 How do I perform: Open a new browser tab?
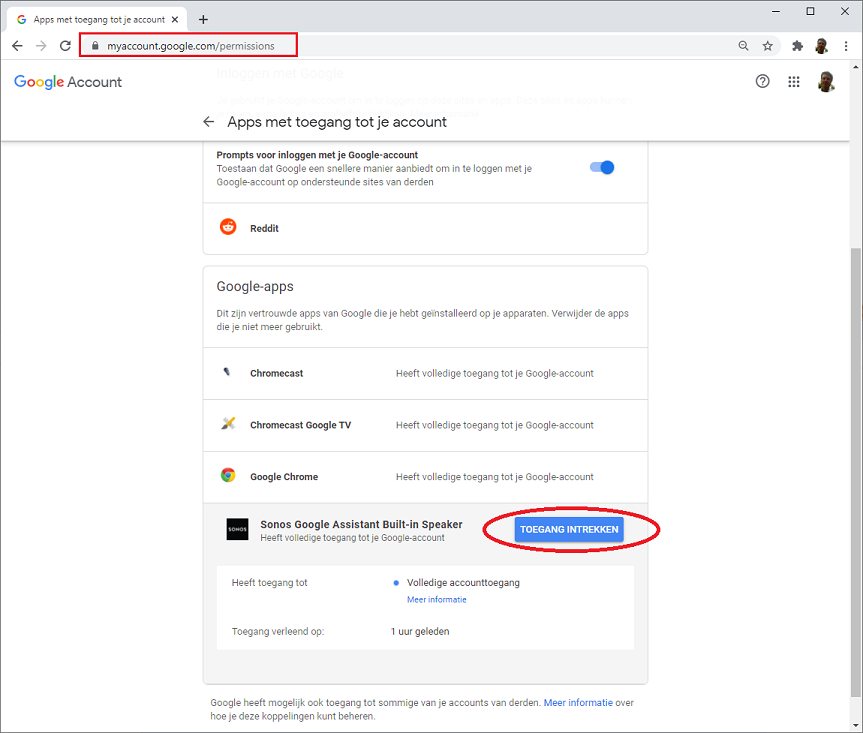[x=203, y=19]
